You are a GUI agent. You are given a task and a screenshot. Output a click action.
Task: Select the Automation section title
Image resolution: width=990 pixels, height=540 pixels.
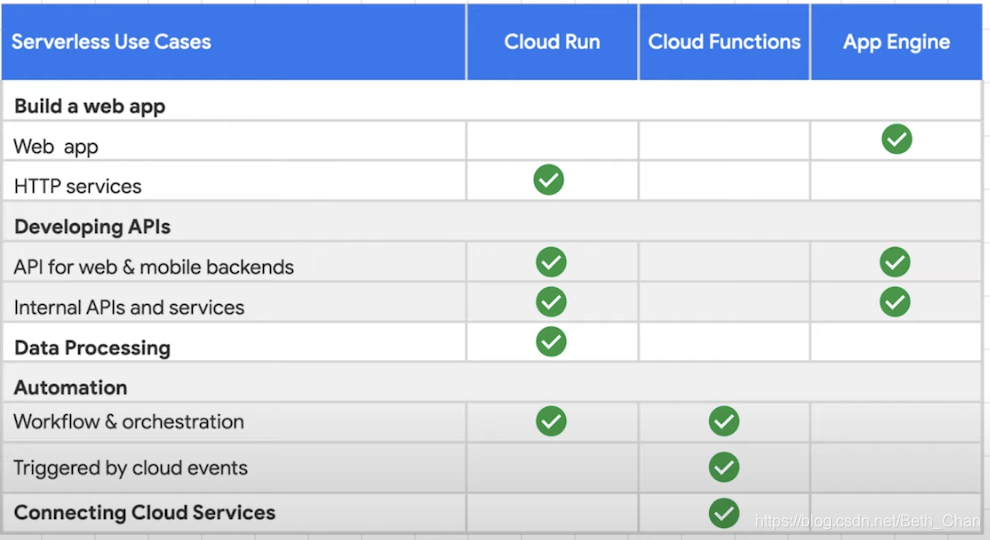70,387
